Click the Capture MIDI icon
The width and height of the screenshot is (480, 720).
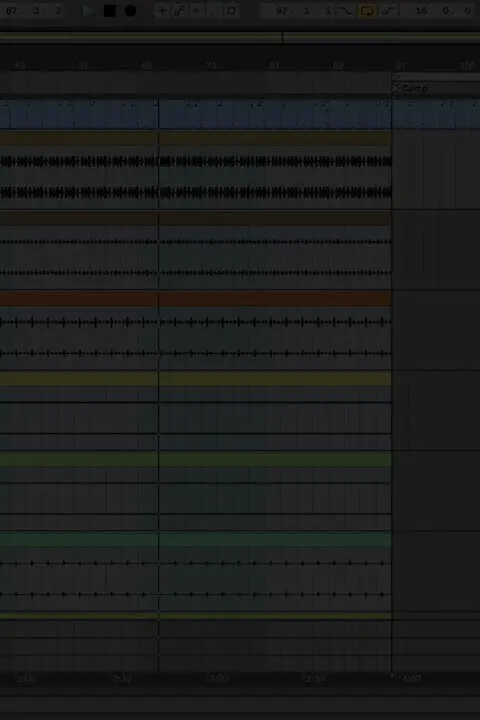coord(232,11)
